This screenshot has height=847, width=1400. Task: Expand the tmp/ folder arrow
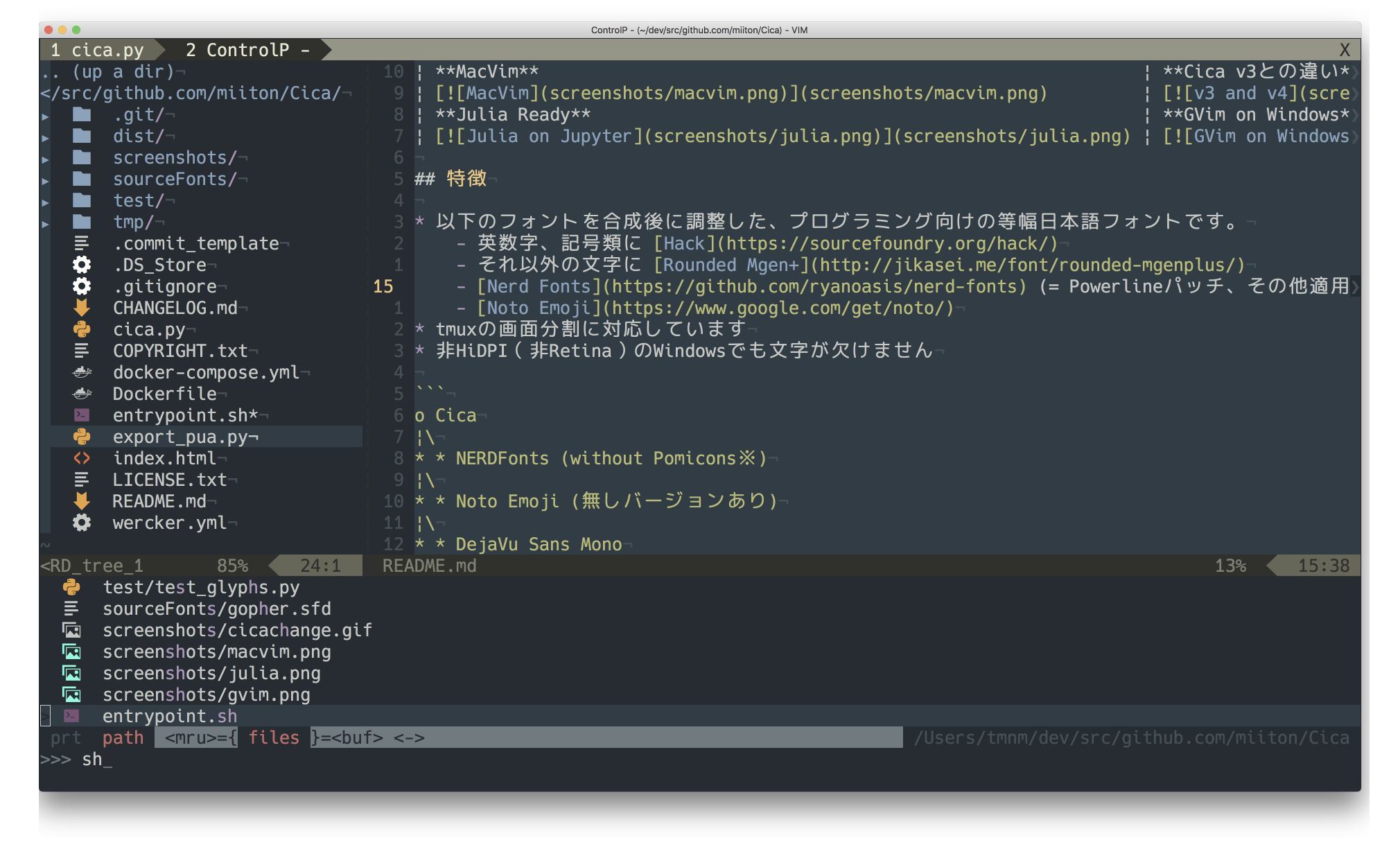(46, 223)
